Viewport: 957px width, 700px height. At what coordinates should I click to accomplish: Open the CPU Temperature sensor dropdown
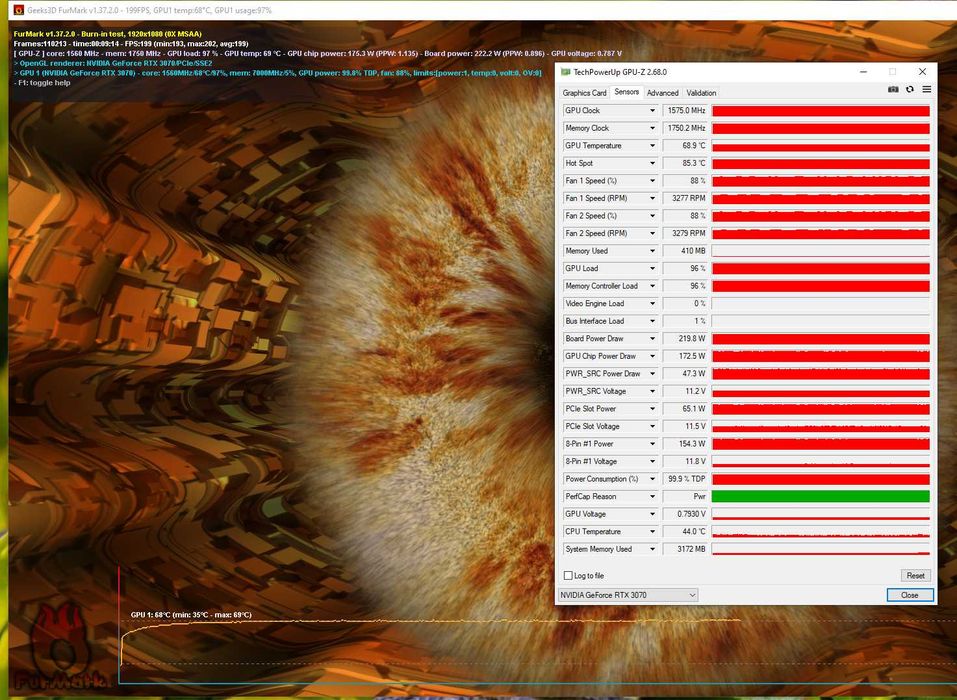pyautogui.click(x=652, y=532)
